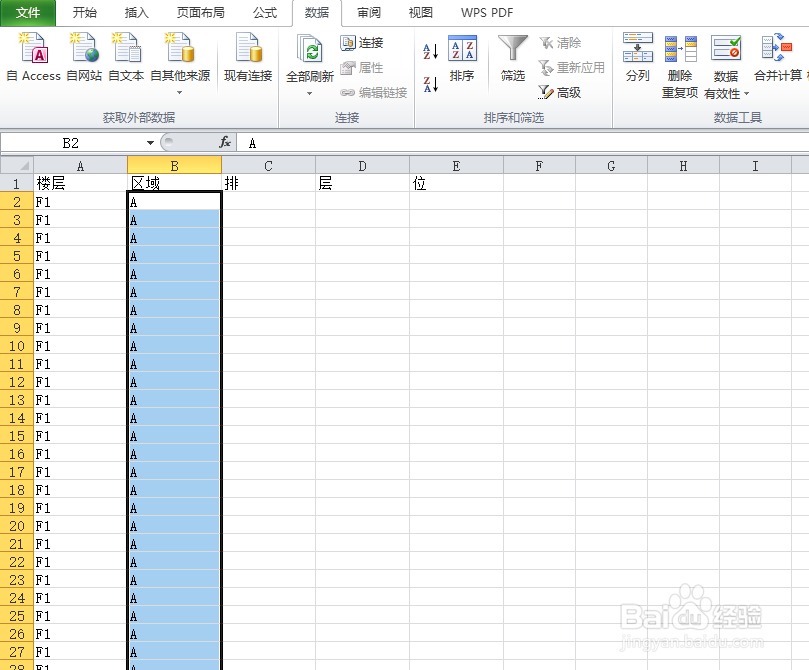This screenshot has height=670, width=809.
Task: Select column H header
Action: tap(683, 166)
